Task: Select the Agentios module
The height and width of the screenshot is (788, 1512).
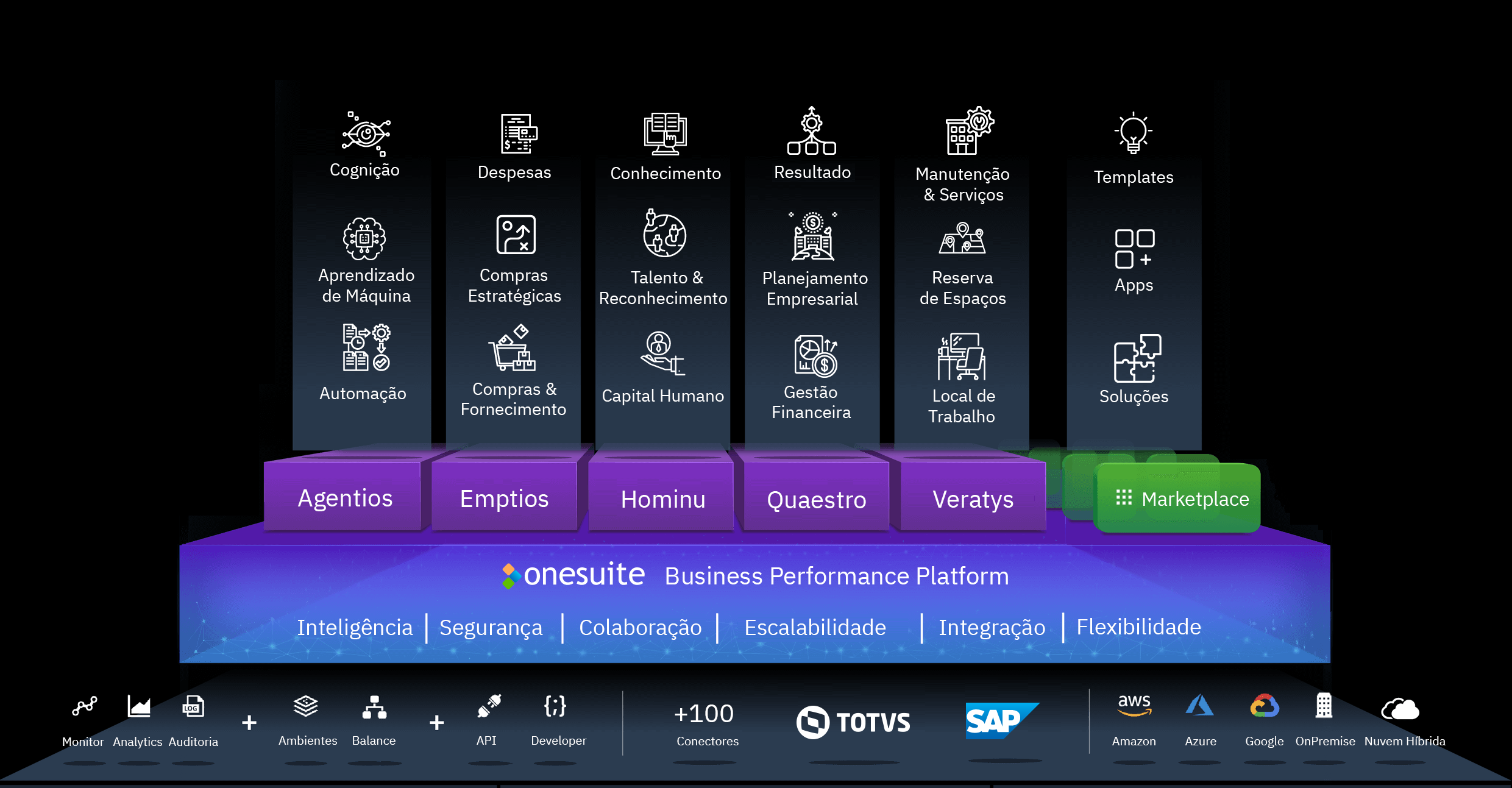Action: click(x=344, y=498)
